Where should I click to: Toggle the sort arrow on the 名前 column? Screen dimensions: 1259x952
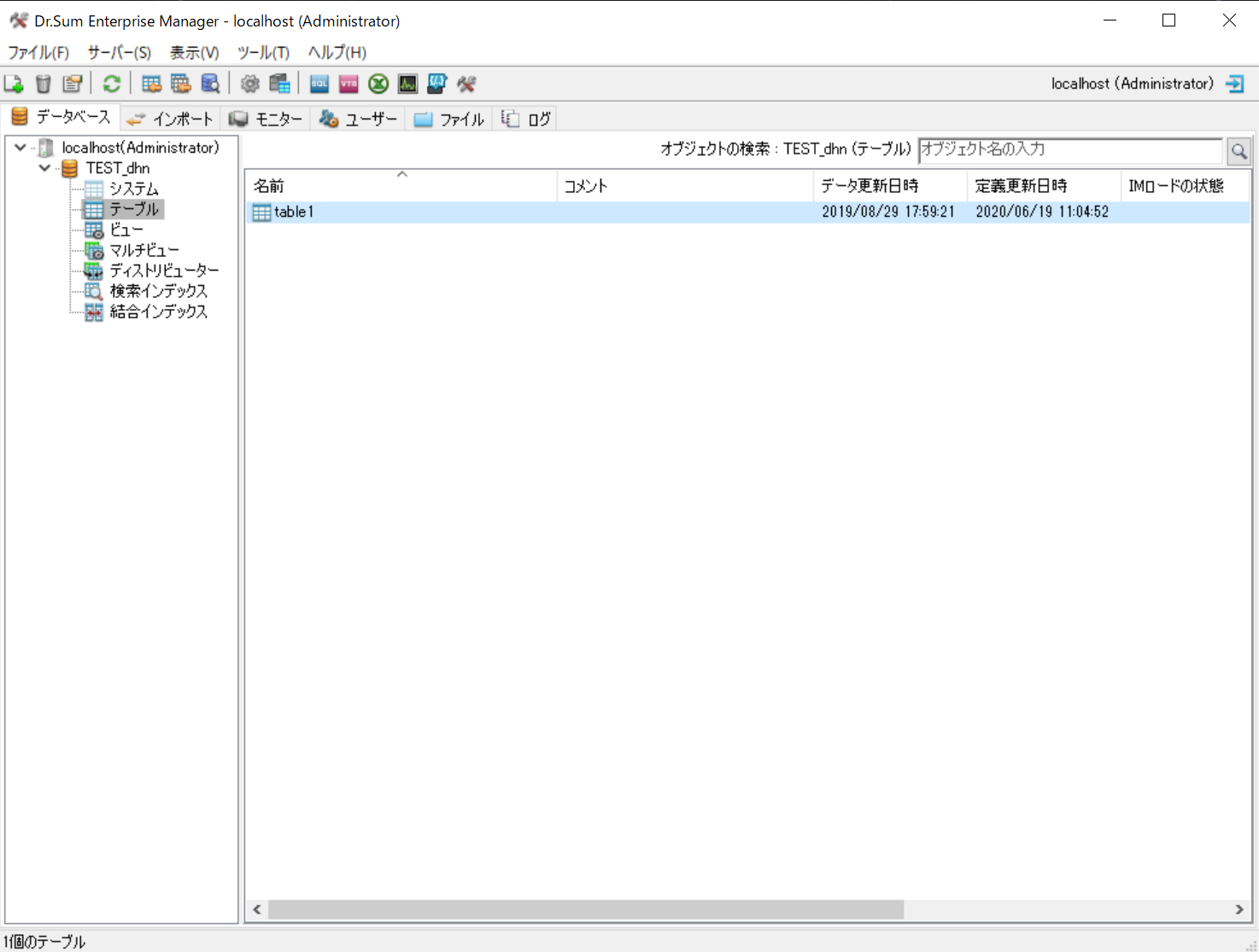[401, 175]
